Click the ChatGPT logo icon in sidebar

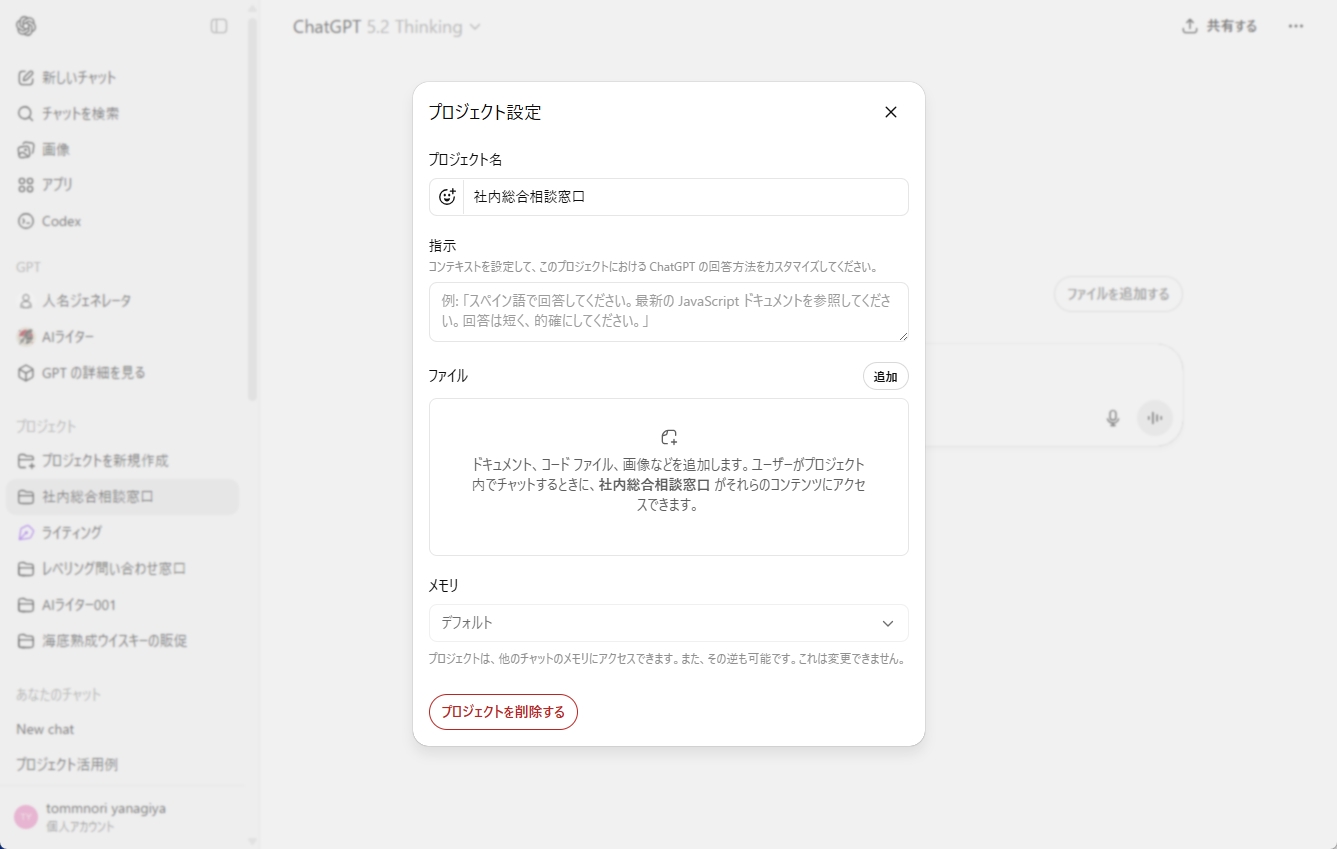26,26
